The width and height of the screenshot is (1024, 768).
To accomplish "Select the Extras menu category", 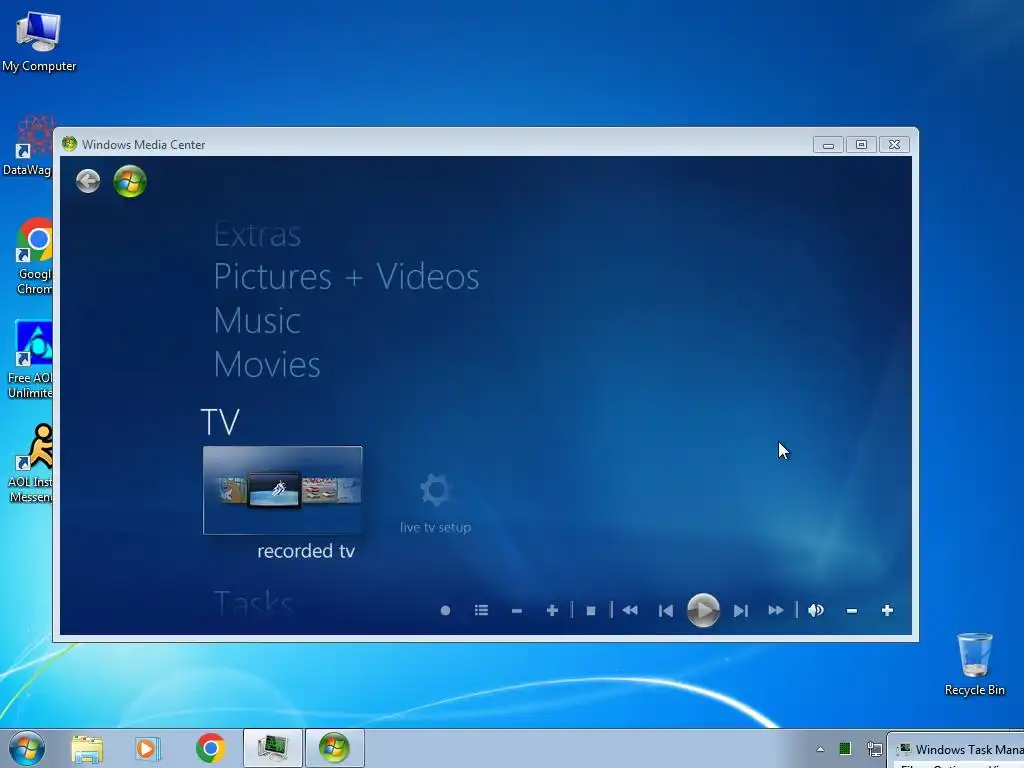I will click(257, 234).
